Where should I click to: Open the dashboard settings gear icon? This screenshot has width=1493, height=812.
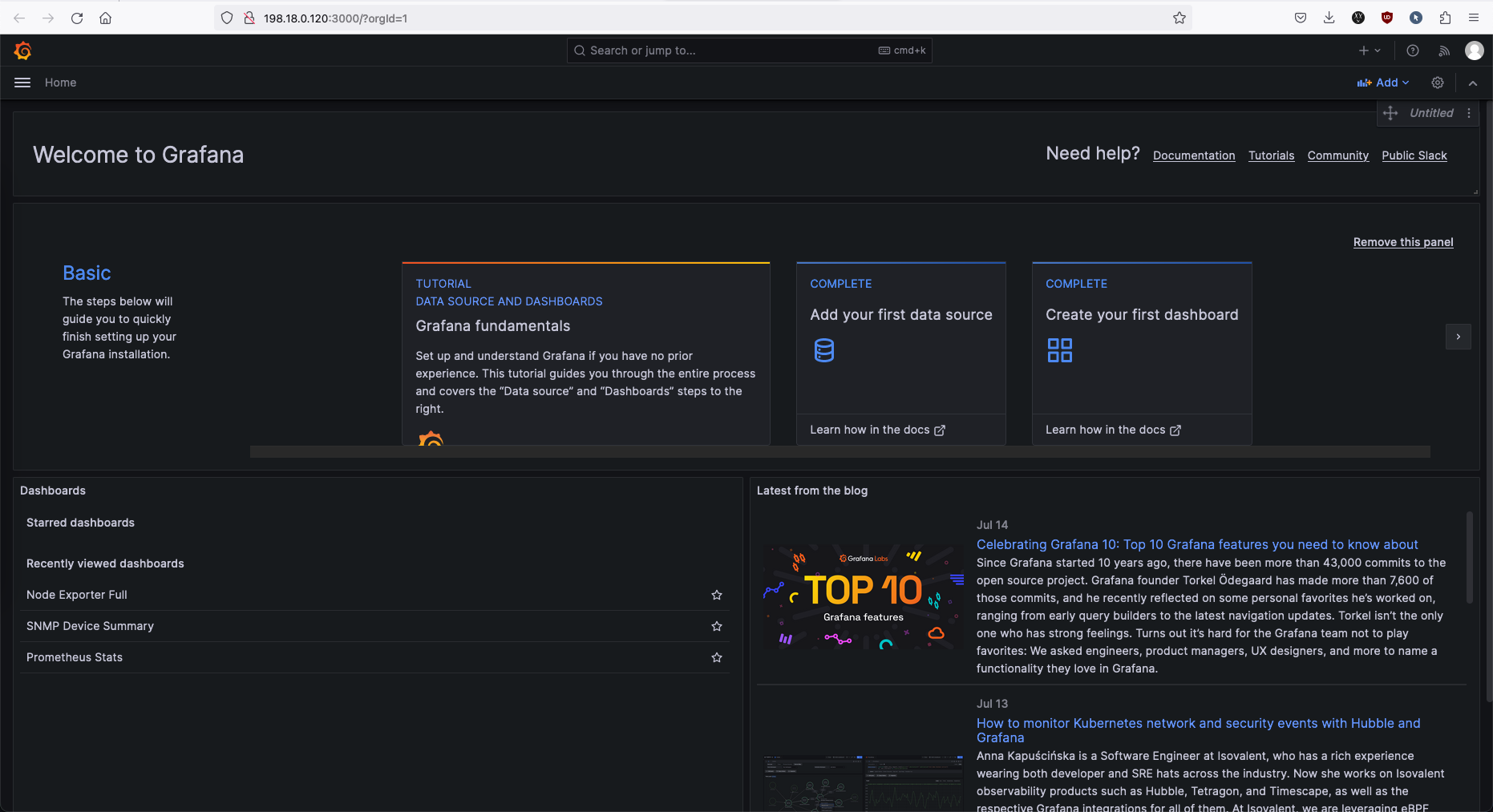click(1438, 83)
